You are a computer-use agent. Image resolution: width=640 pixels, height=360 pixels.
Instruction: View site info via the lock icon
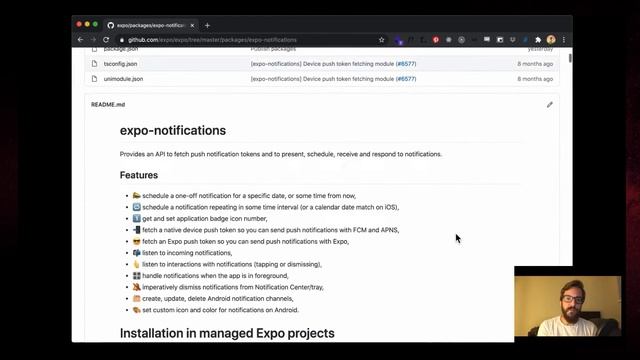click(122, 40)
